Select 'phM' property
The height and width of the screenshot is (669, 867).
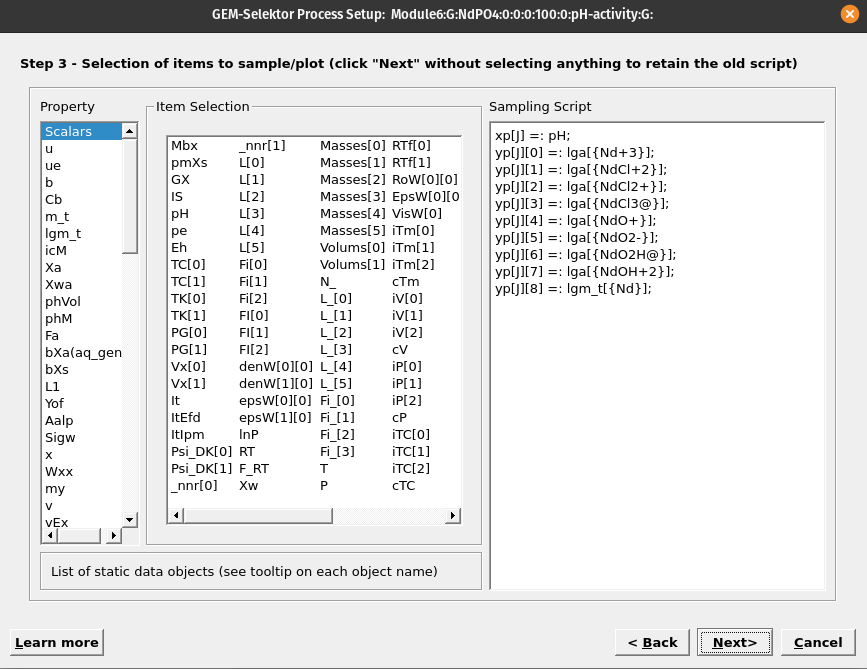click(x=59, y=319)
